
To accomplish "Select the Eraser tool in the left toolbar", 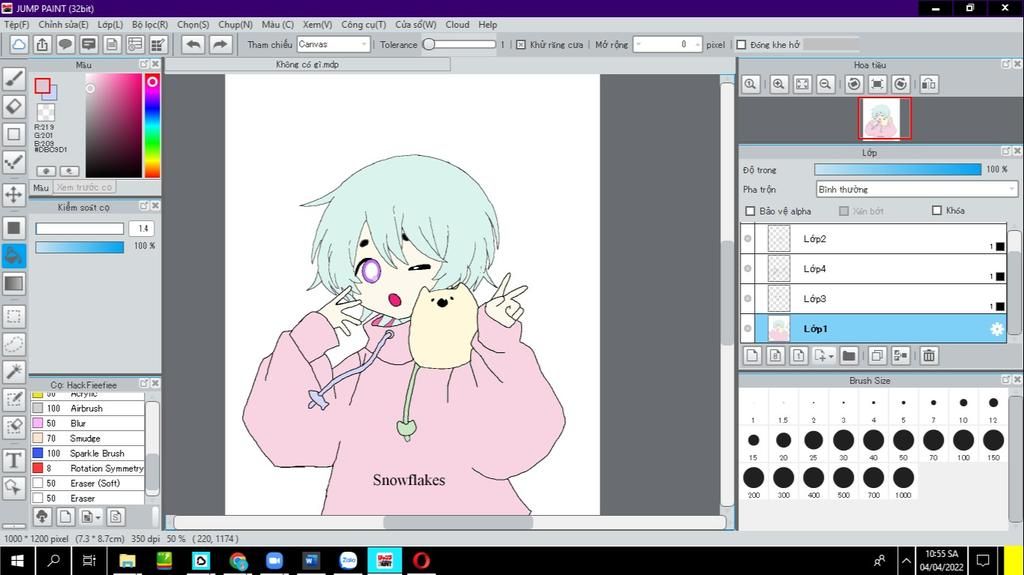I will tap(14, 106).
